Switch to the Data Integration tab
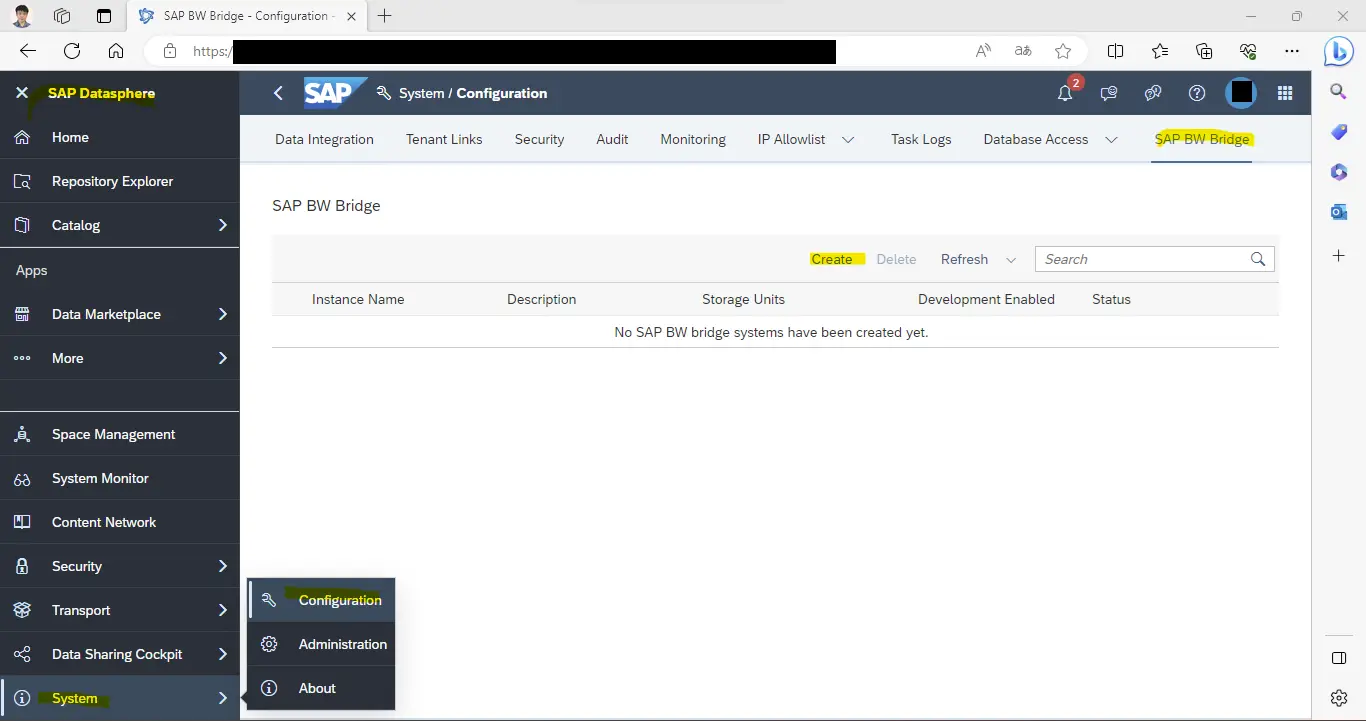Image resolution: width=1366 pixels, height=721 pixels. [324, 139]
